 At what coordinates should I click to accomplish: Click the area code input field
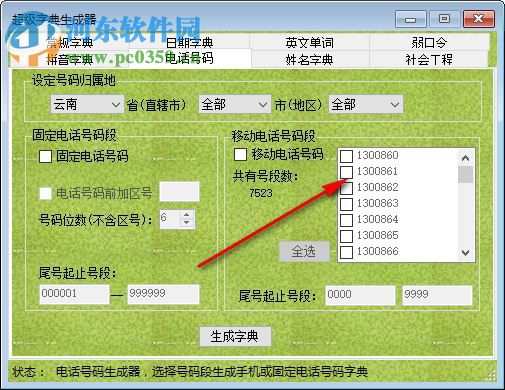pyautogui.click(x=179, y=191)
